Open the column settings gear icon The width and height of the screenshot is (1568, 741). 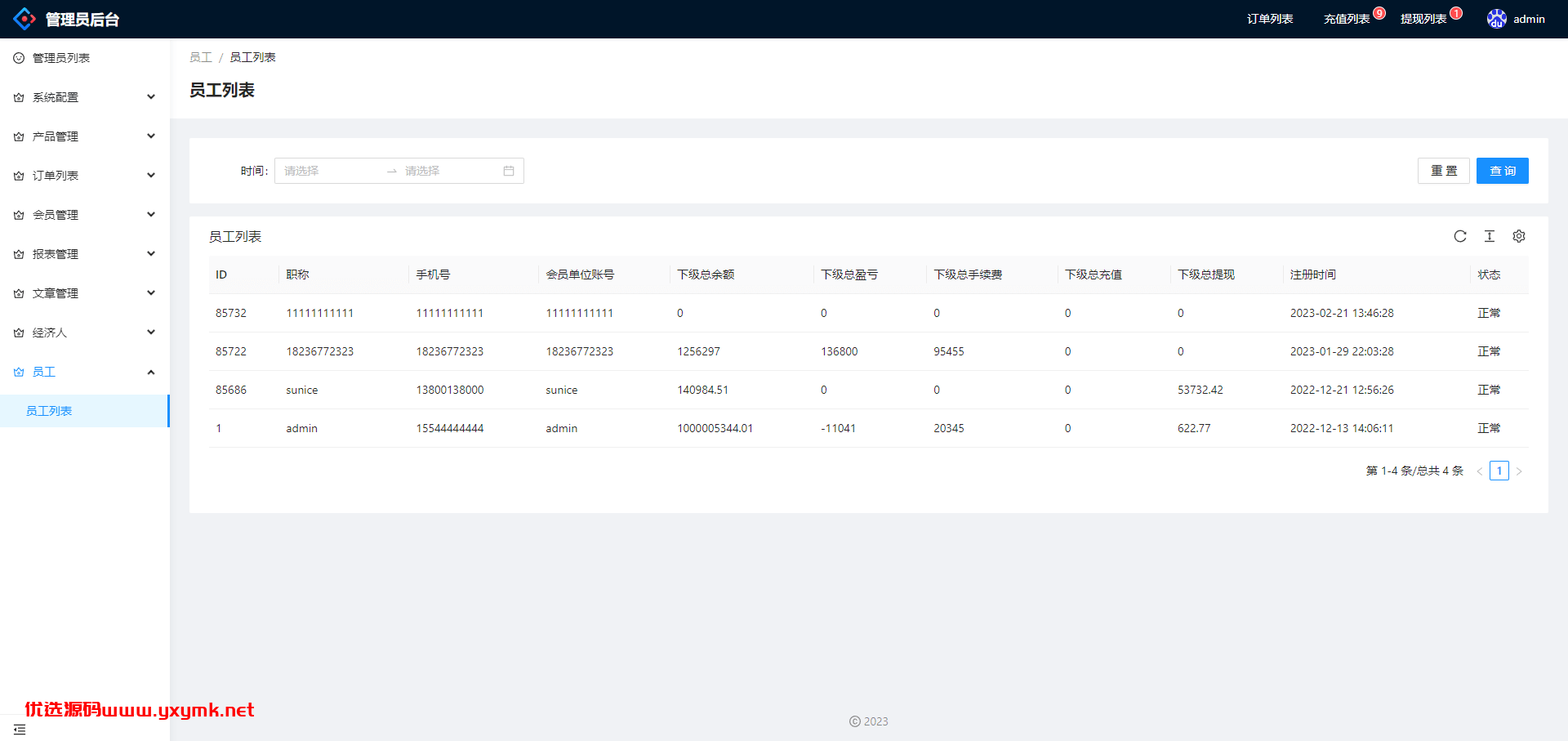[1519, 236]
